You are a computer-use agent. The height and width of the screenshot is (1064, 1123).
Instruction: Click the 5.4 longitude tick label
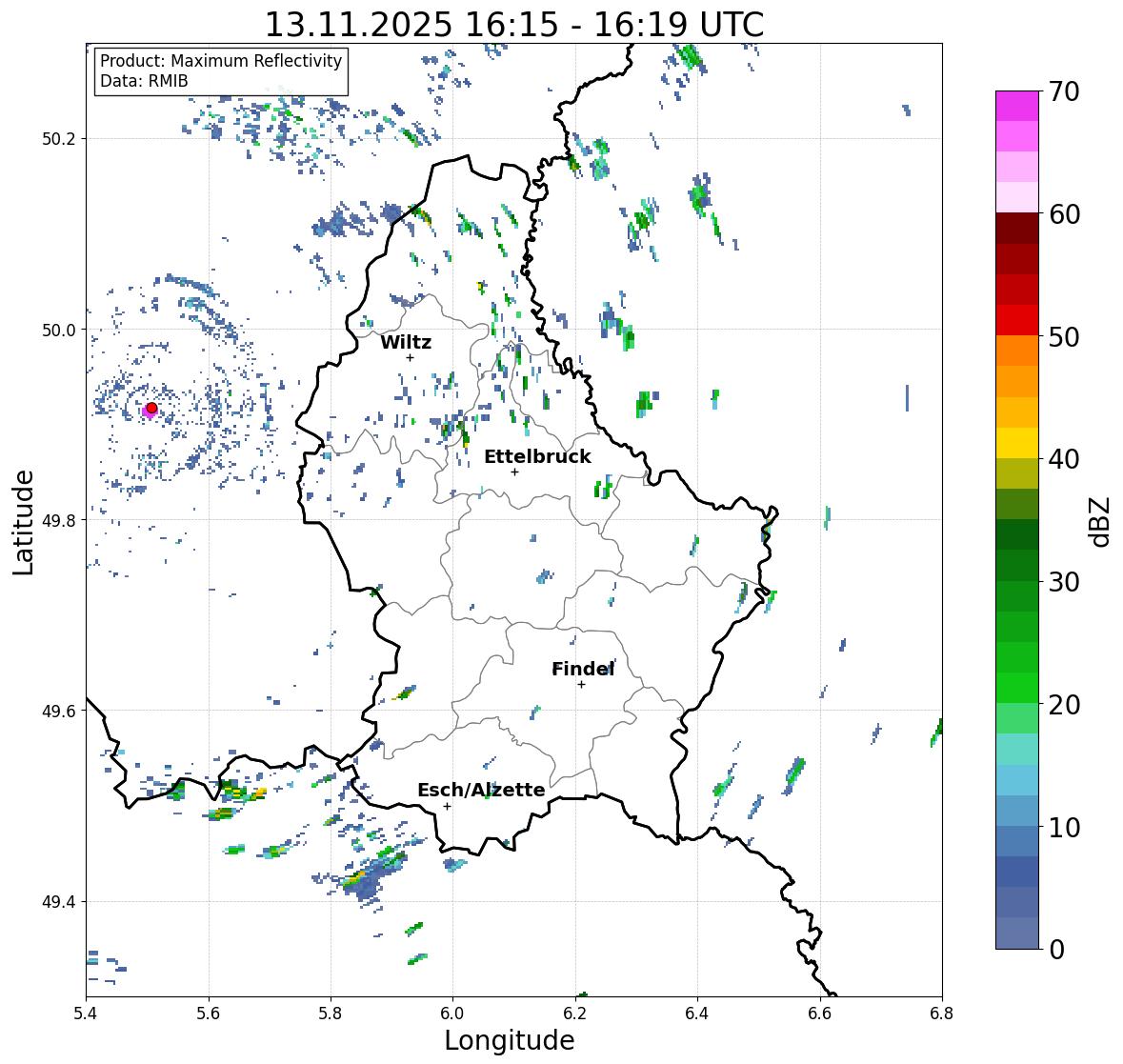pyautogui.click(x=86, y=1014)
